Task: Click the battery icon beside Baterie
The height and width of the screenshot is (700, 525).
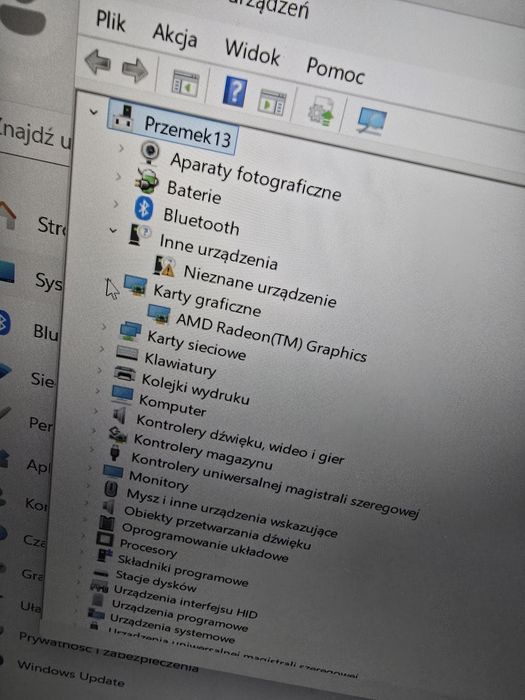Action: point(147,180)
